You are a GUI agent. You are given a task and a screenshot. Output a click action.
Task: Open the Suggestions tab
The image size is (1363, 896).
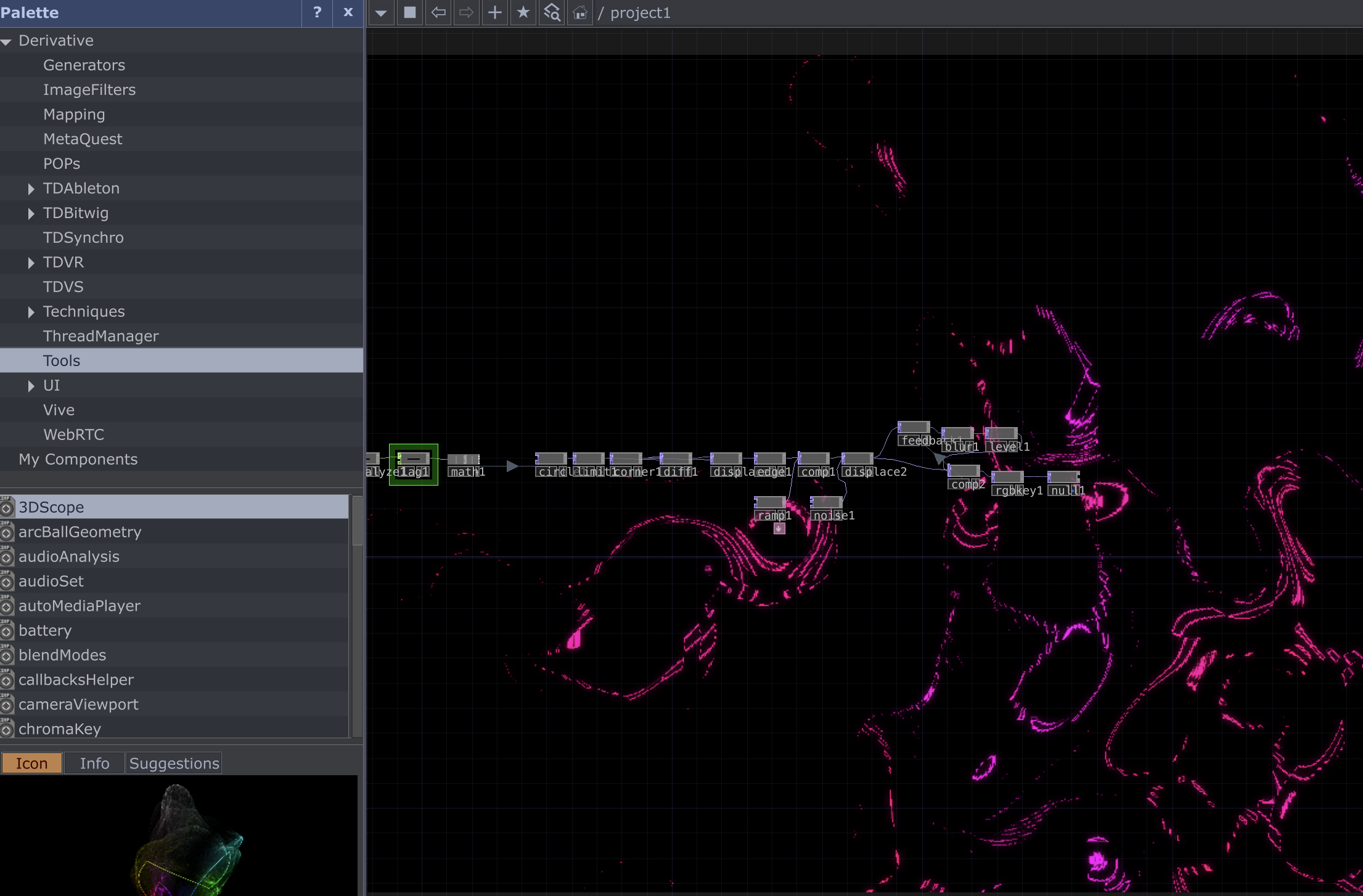pos(174,764)
